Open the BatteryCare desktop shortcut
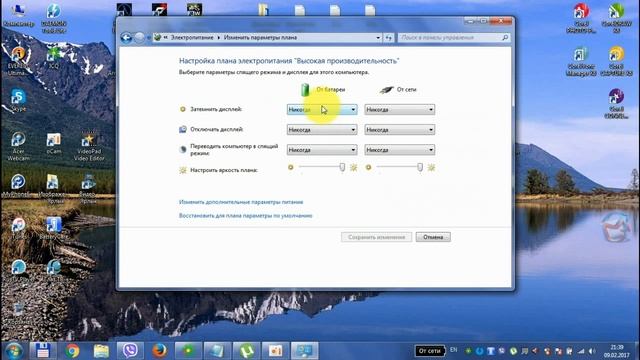The image size is (640, 360). [54, 228]
